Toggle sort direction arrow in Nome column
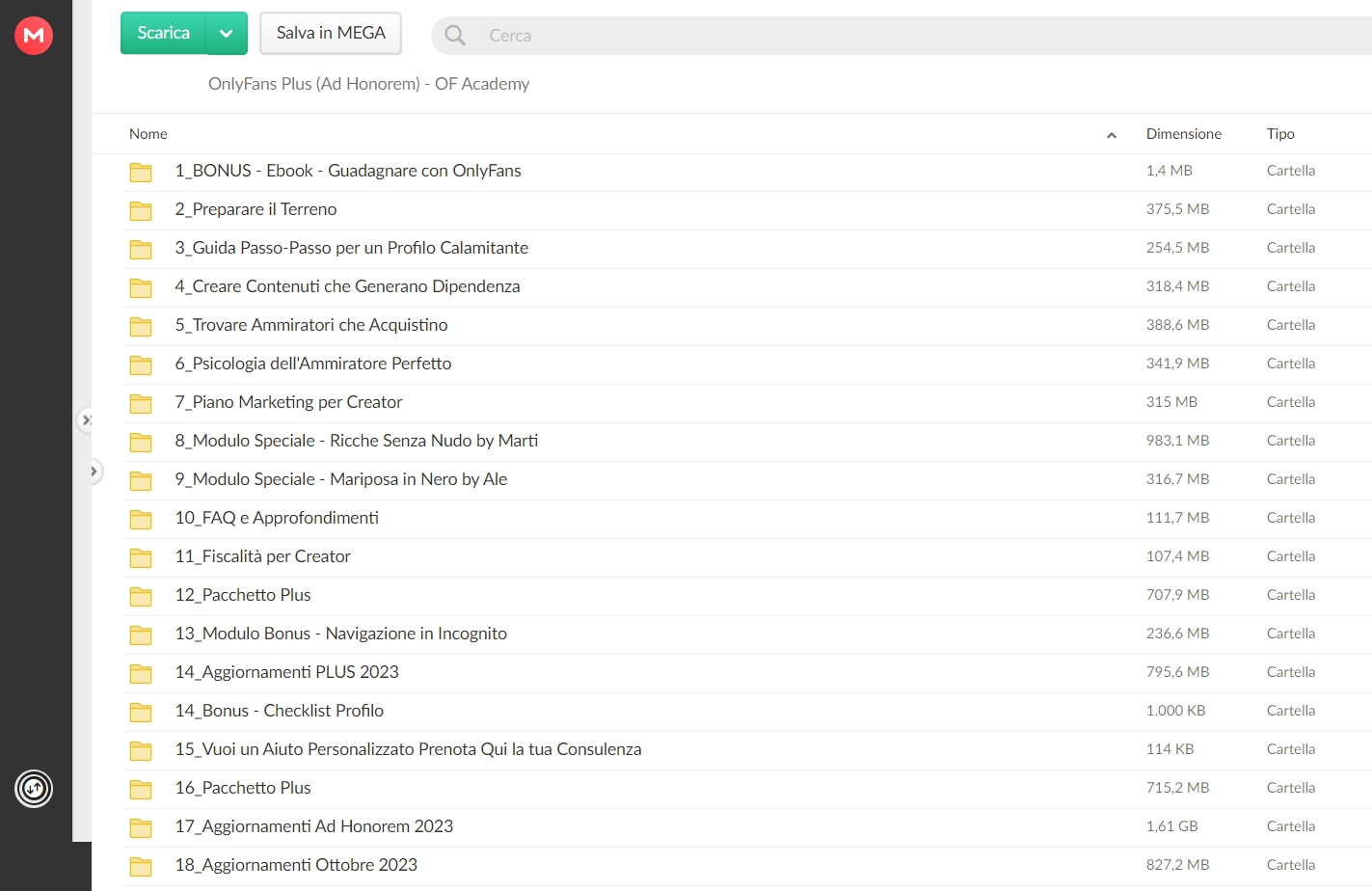 coord(1112,135)
